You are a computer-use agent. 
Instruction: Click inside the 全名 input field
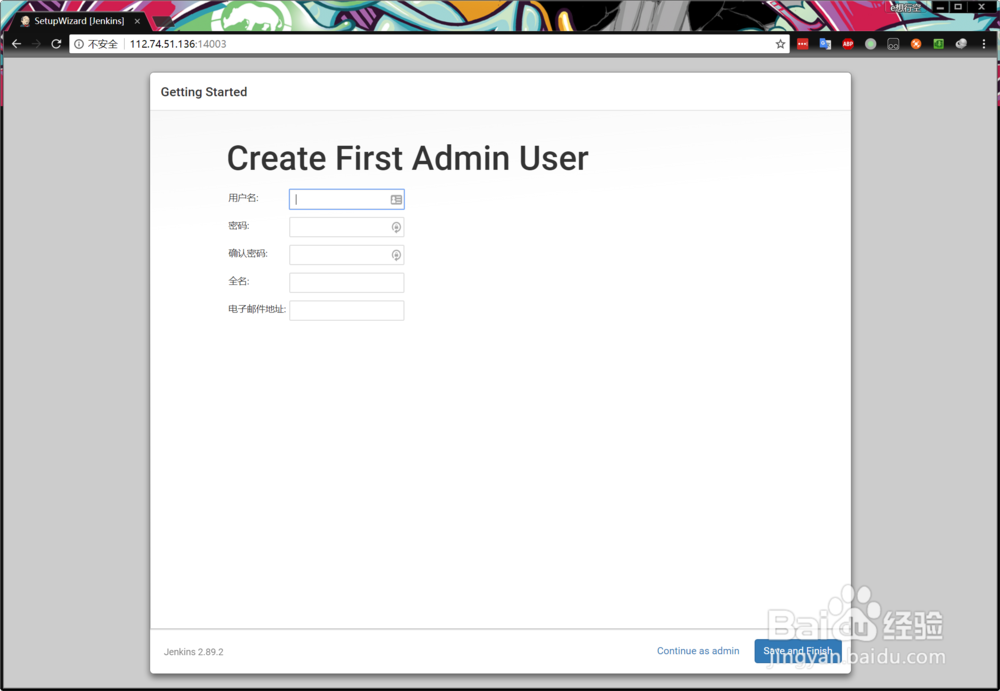point(345,282)
